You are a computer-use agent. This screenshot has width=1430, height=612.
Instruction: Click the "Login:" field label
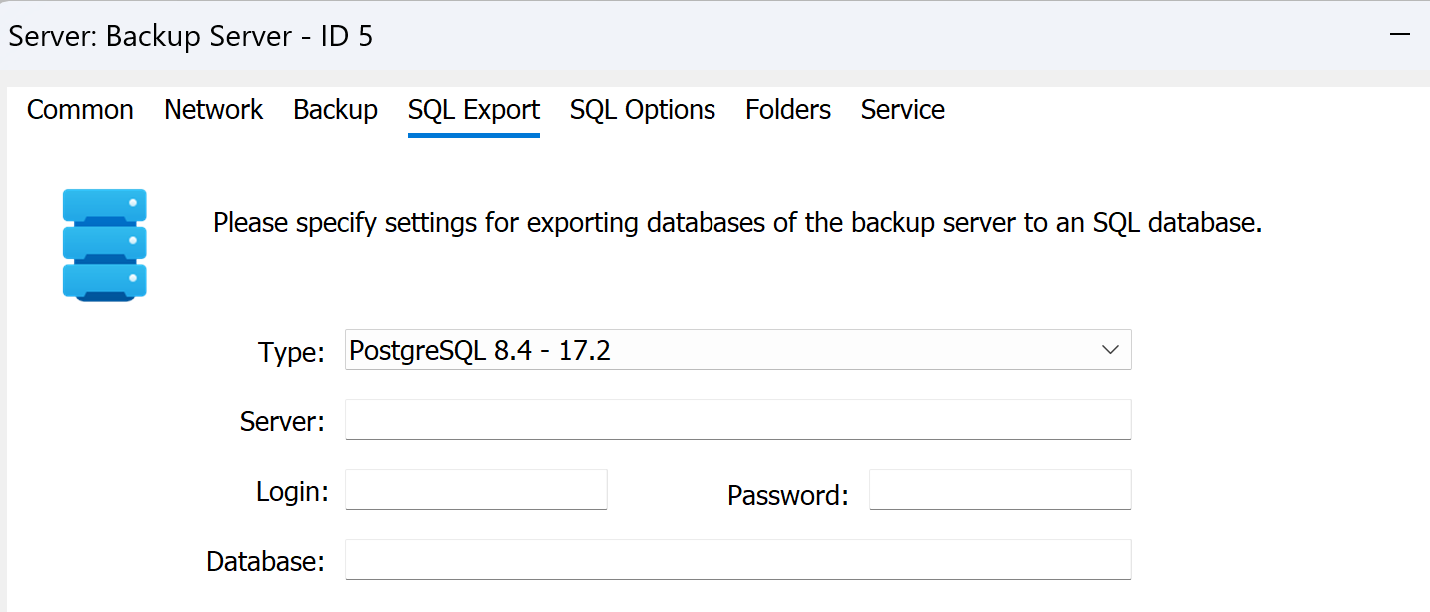pos(292,492)
